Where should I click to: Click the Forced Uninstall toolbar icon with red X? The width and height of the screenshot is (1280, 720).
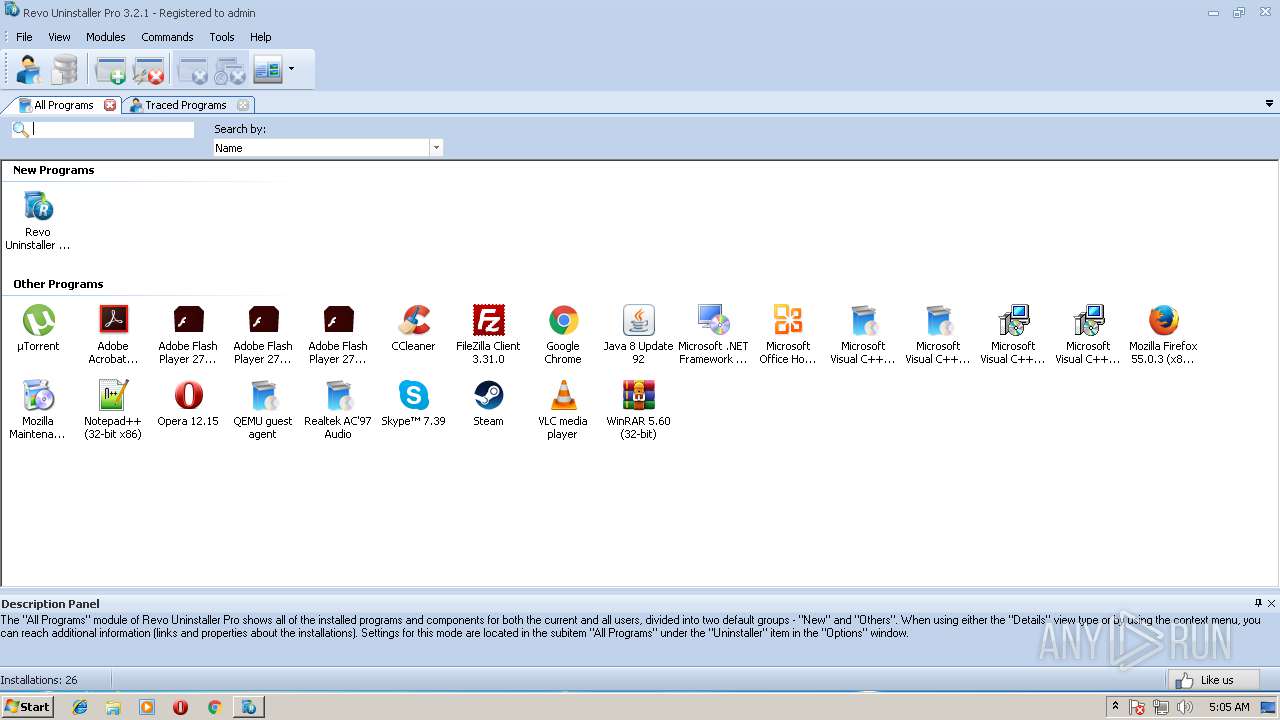click(148, 70)
